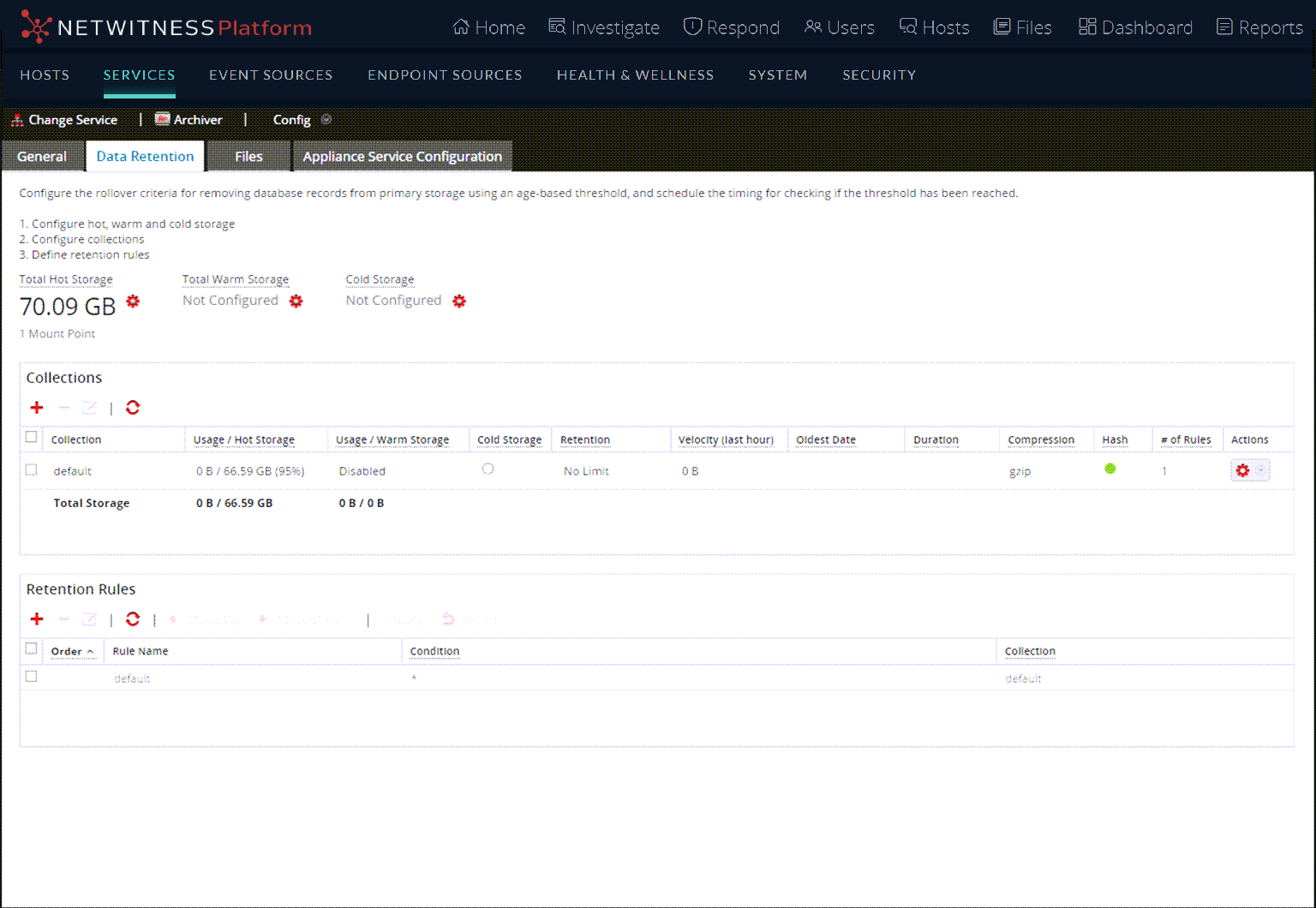
Task: Click the green Hash status indicator
Action: (1110, 469)
